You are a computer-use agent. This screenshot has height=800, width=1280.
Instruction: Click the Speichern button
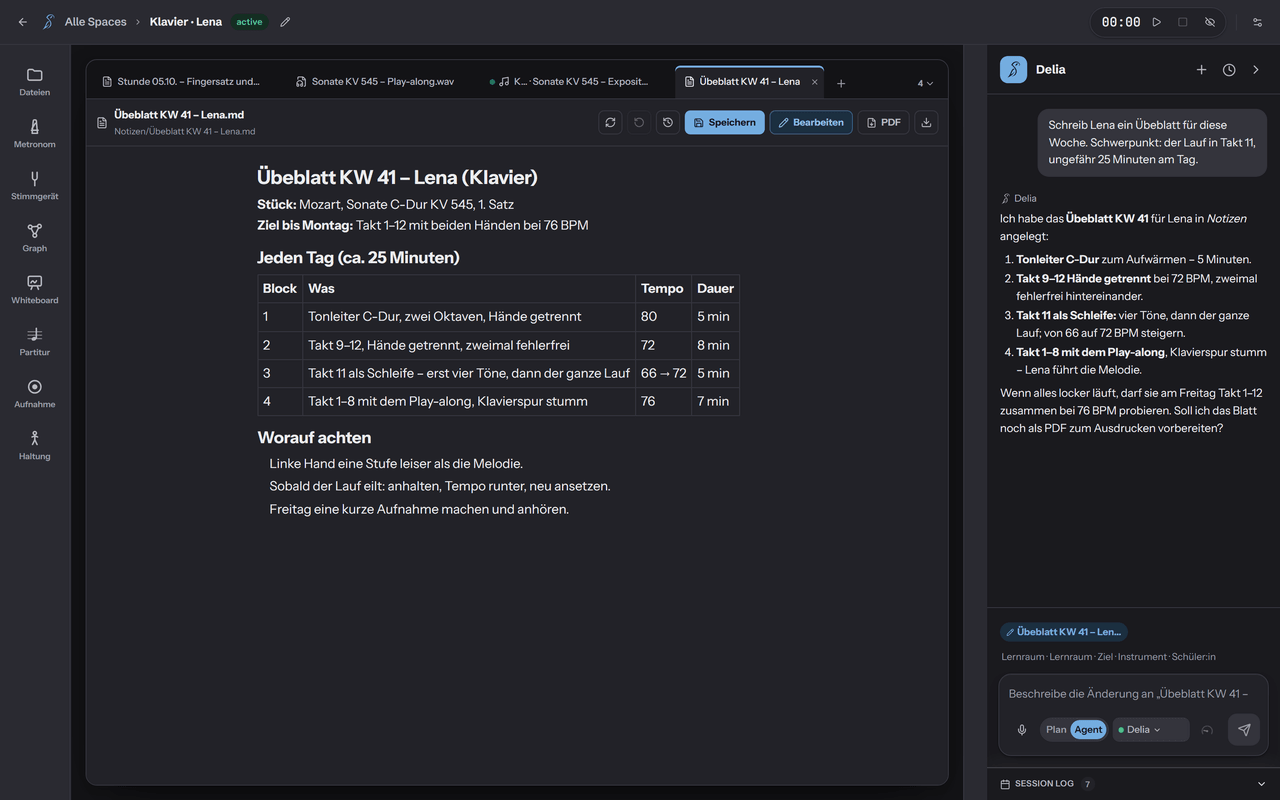click(x=725, y=123)
